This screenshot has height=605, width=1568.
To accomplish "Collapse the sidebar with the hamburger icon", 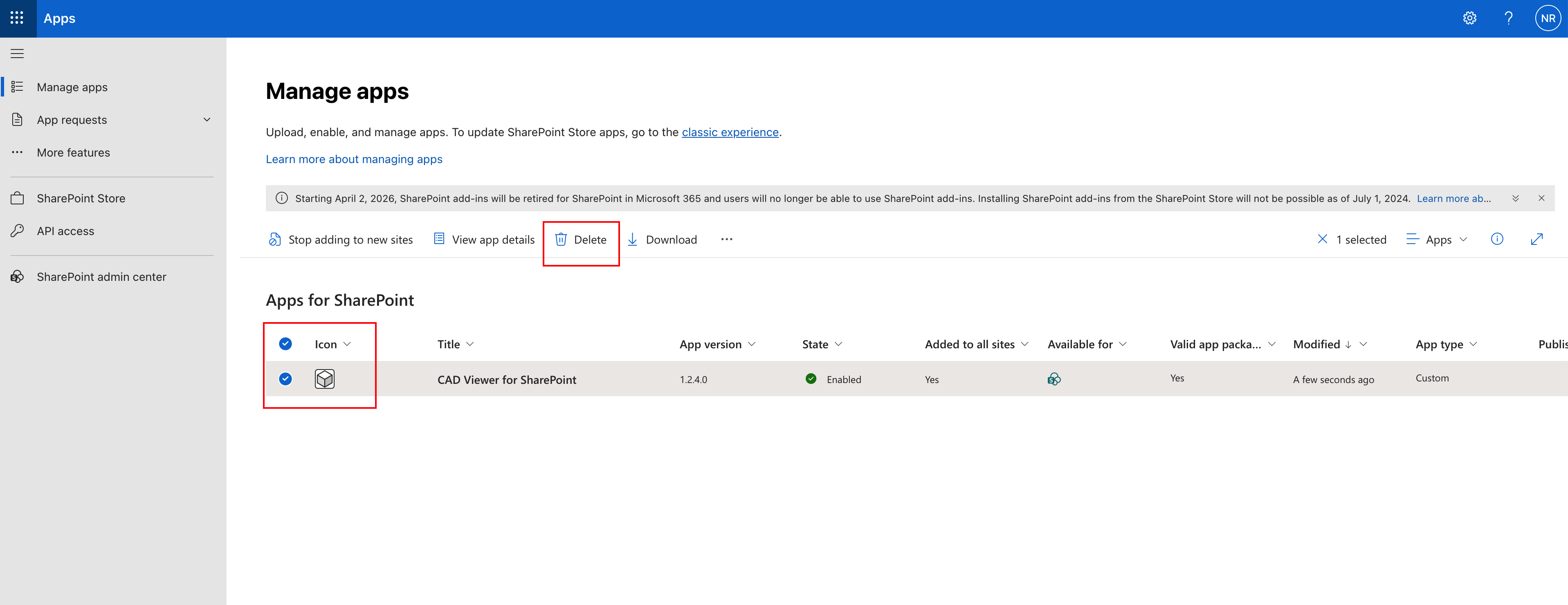I will click(17, 53).
